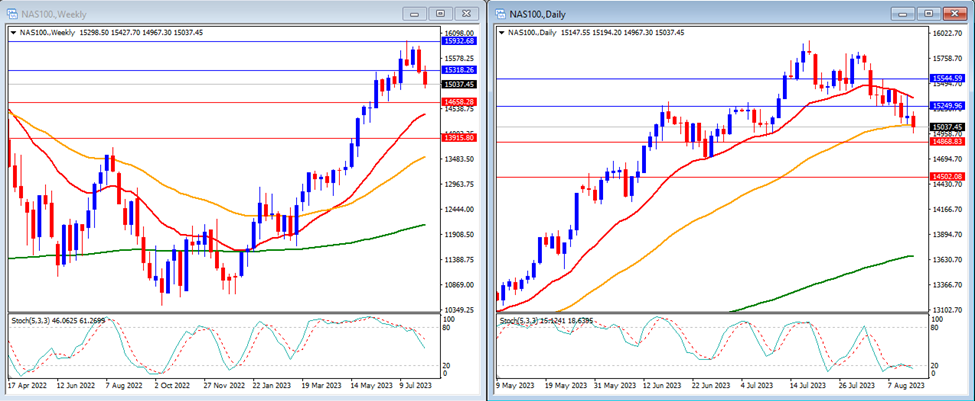Click the 14166.70 value on Daily price axis
Viewport: 975px width, 401px height.
(949, 210)
